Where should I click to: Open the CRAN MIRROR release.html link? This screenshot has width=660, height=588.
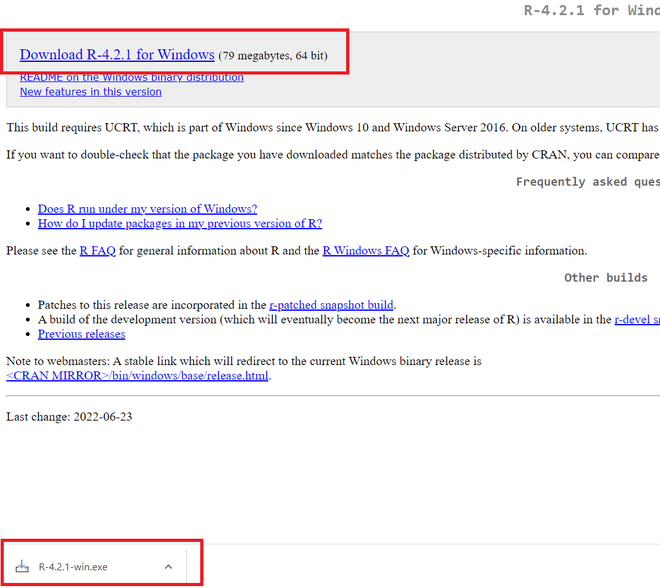click(x=137, y=375)
